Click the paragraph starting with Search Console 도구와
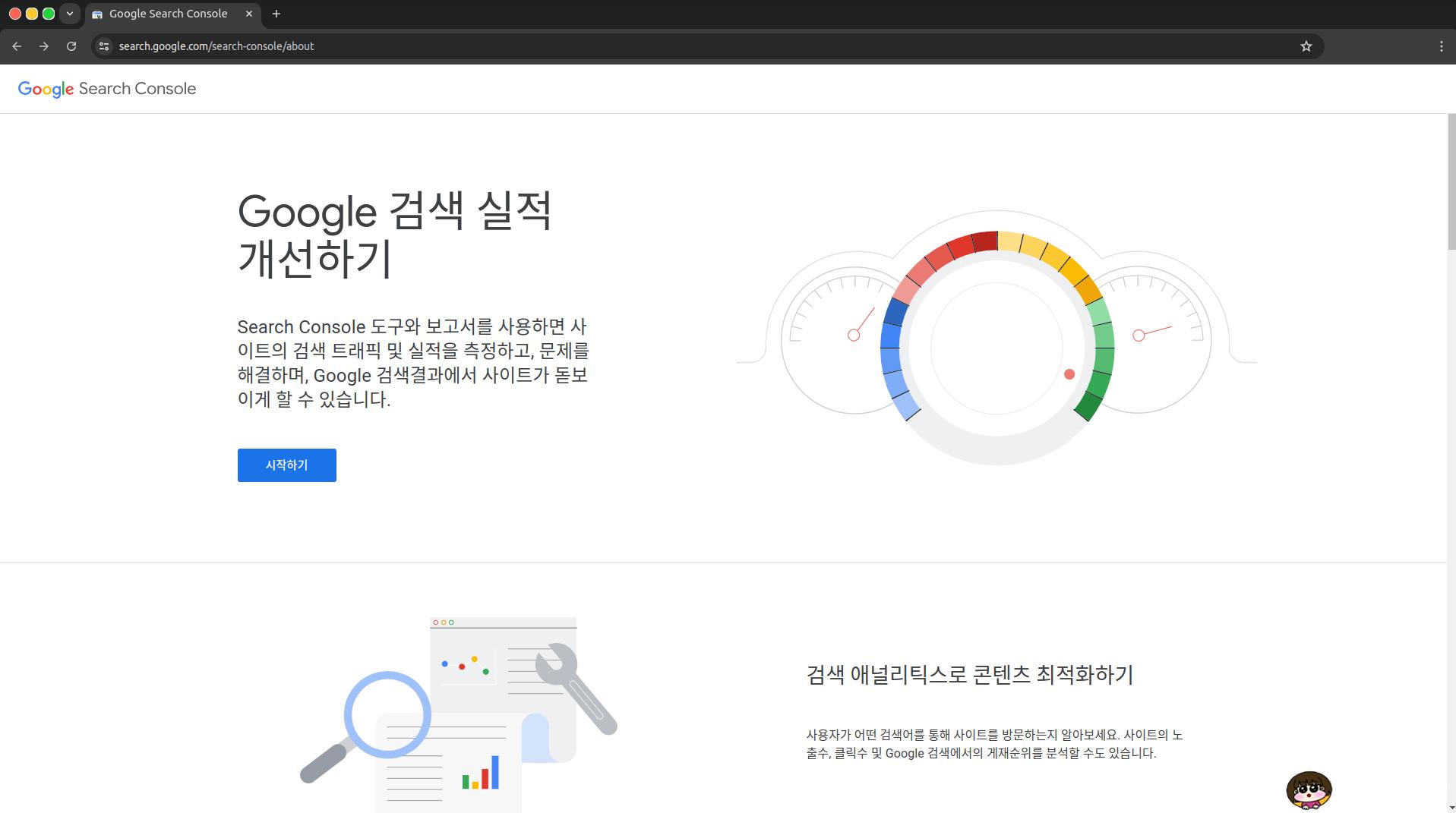 click(x=414, y=363)
